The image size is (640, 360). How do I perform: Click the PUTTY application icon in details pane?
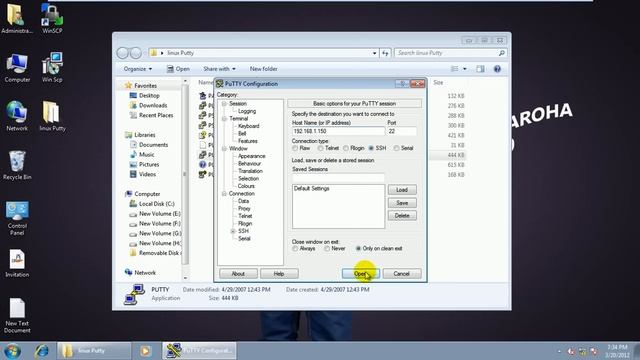point(134,294)
